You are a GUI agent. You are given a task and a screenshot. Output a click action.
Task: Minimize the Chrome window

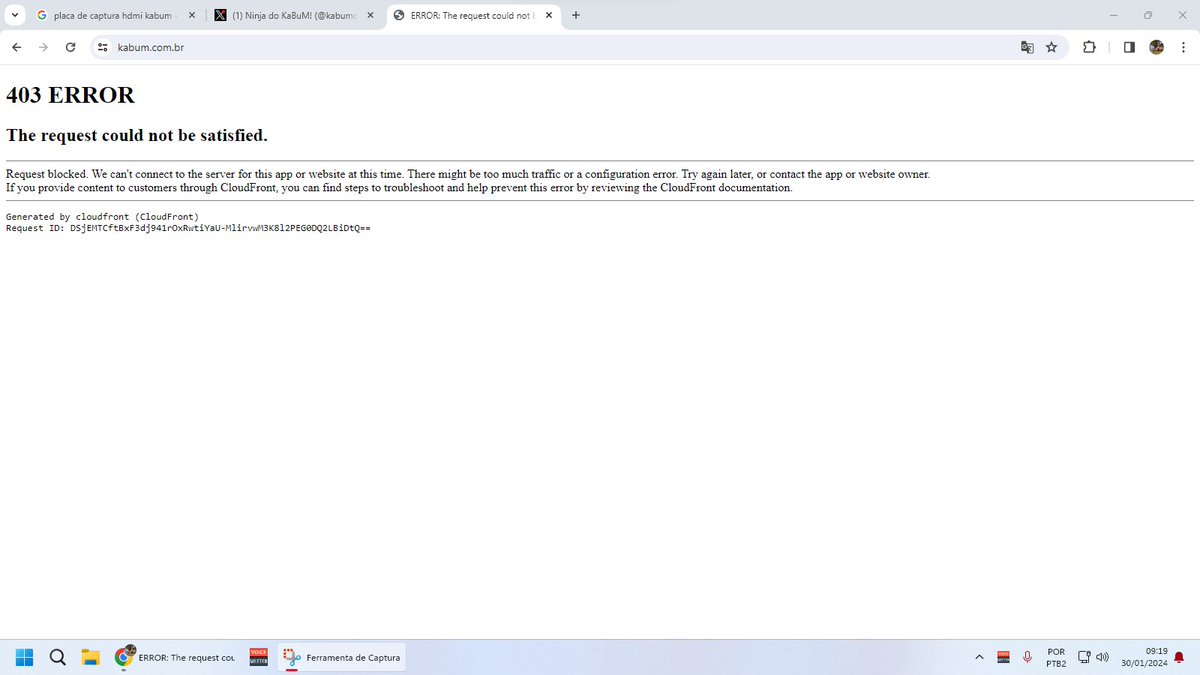(1113, 15)
